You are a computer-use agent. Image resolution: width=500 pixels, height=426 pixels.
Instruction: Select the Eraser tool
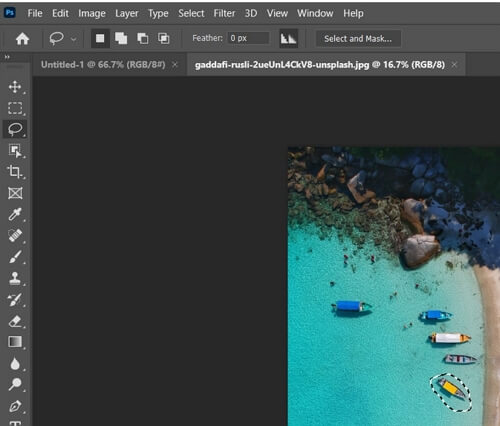[x=15, y=321]
